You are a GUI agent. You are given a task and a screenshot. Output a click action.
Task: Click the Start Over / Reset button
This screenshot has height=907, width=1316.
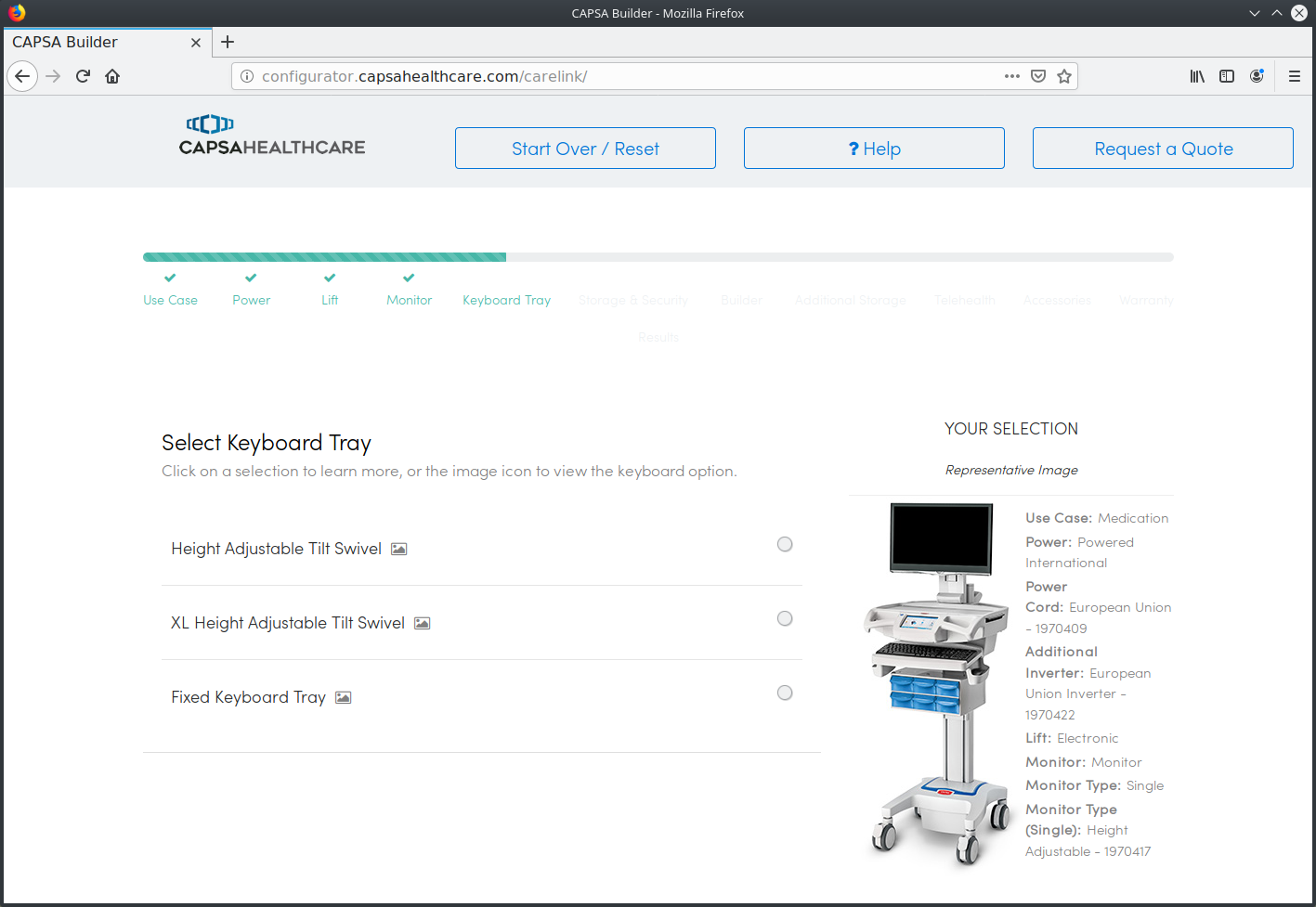[584, 148]
